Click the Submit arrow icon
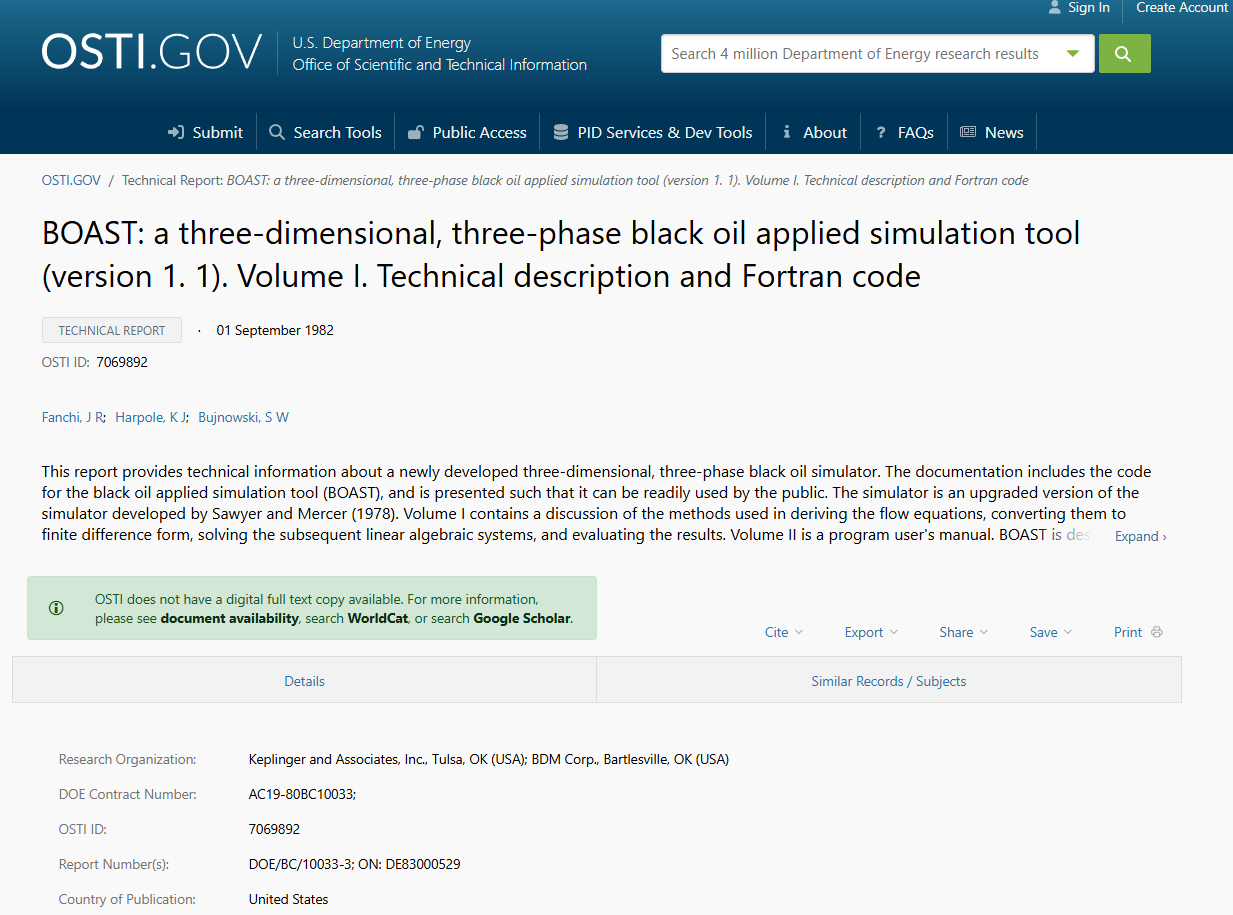The image size is (1233, 915). pos(176,133)
